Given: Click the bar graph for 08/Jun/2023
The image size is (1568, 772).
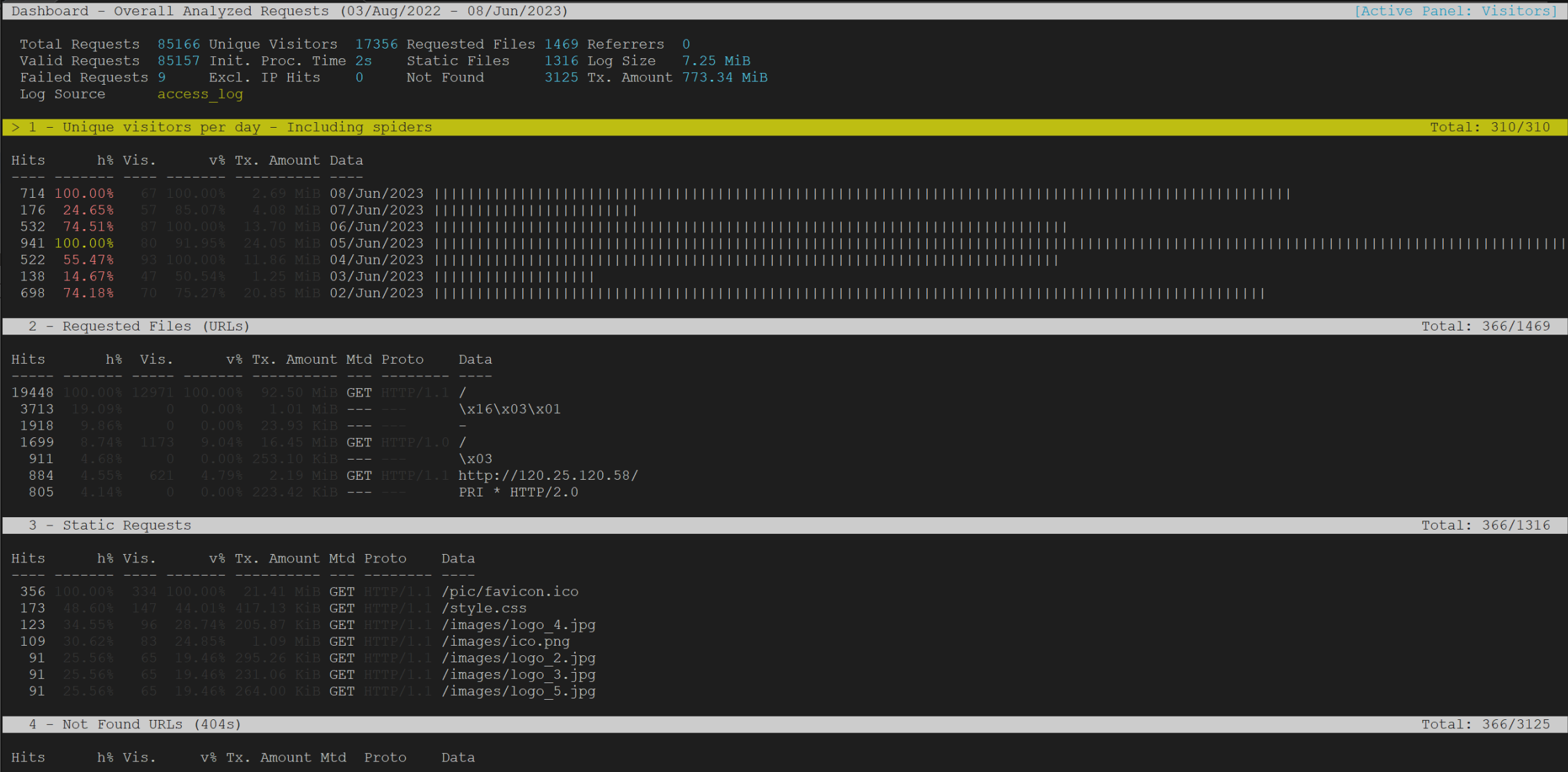Looking at the screenshot, I should [862, 194].
